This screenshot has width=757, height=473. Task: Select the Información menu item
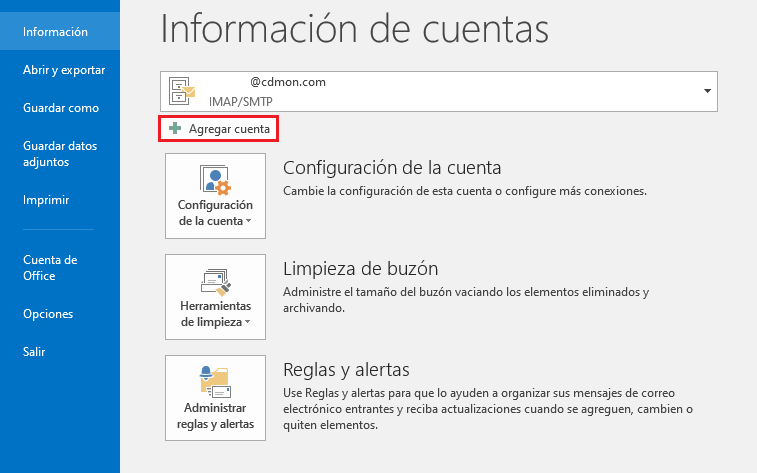click(x=56, y=32)
